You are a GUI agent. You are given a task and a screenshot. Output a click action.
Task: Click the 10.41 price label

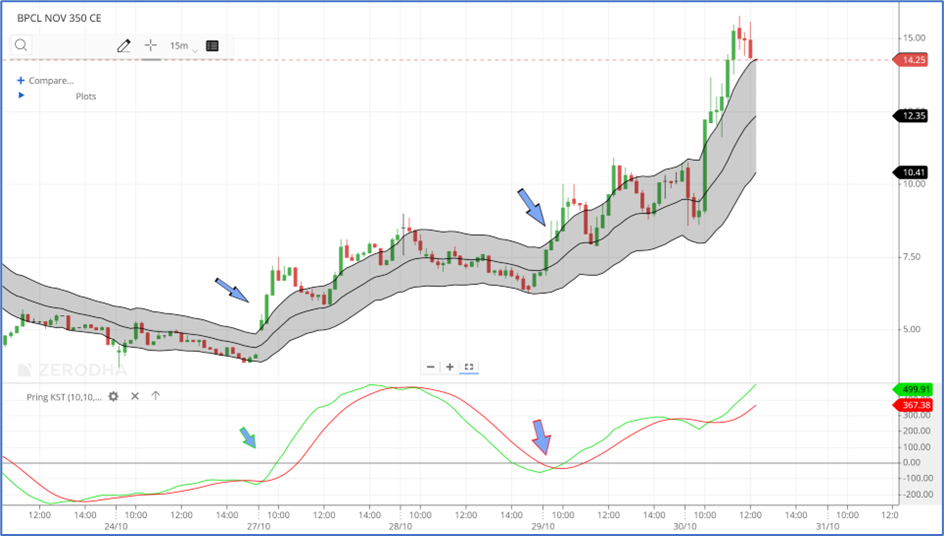click(x=910, y=173)
